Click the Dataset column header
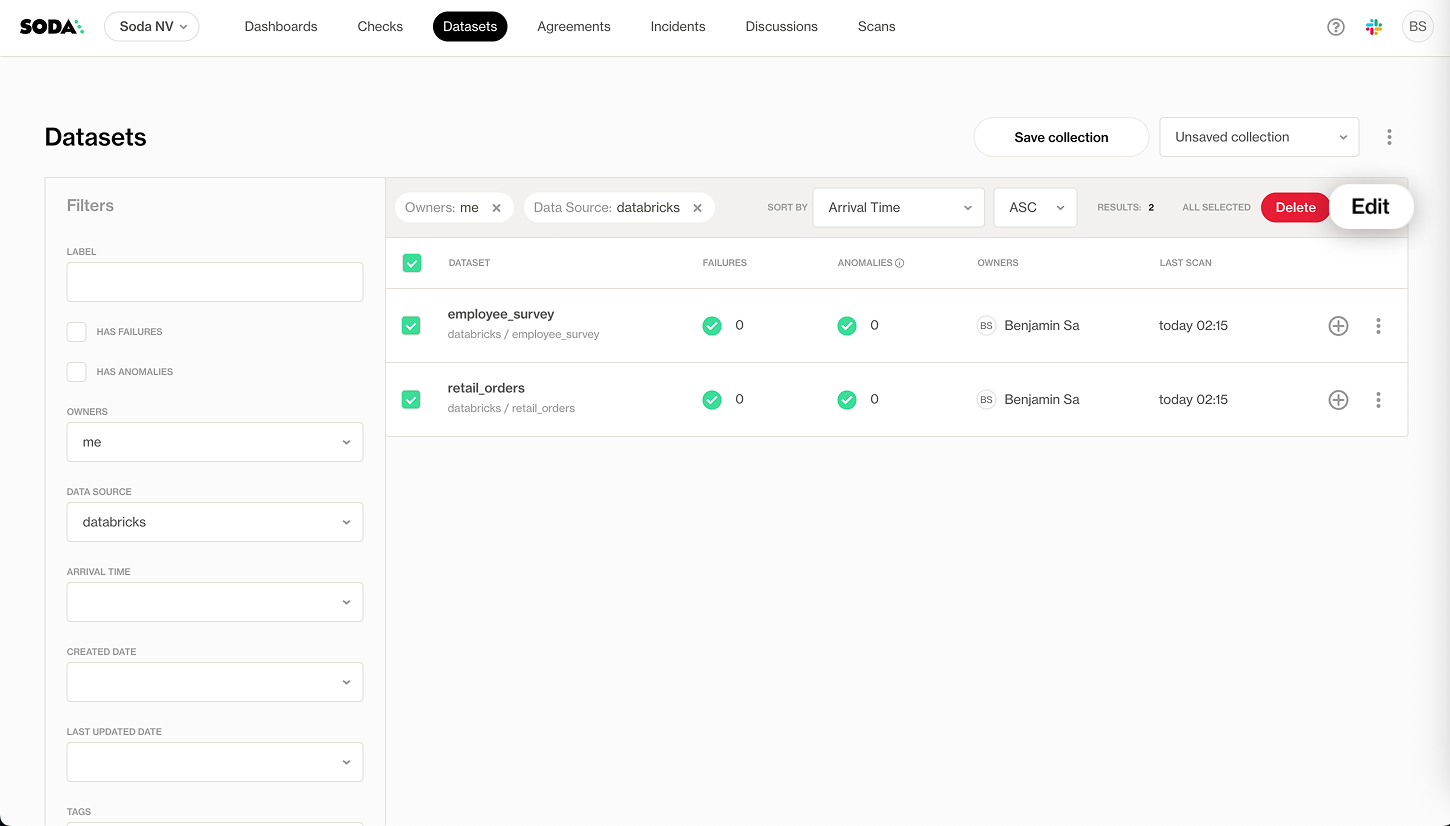This screenshot has width=1450, height=826. pyautogui.click(x=469, y=263)
